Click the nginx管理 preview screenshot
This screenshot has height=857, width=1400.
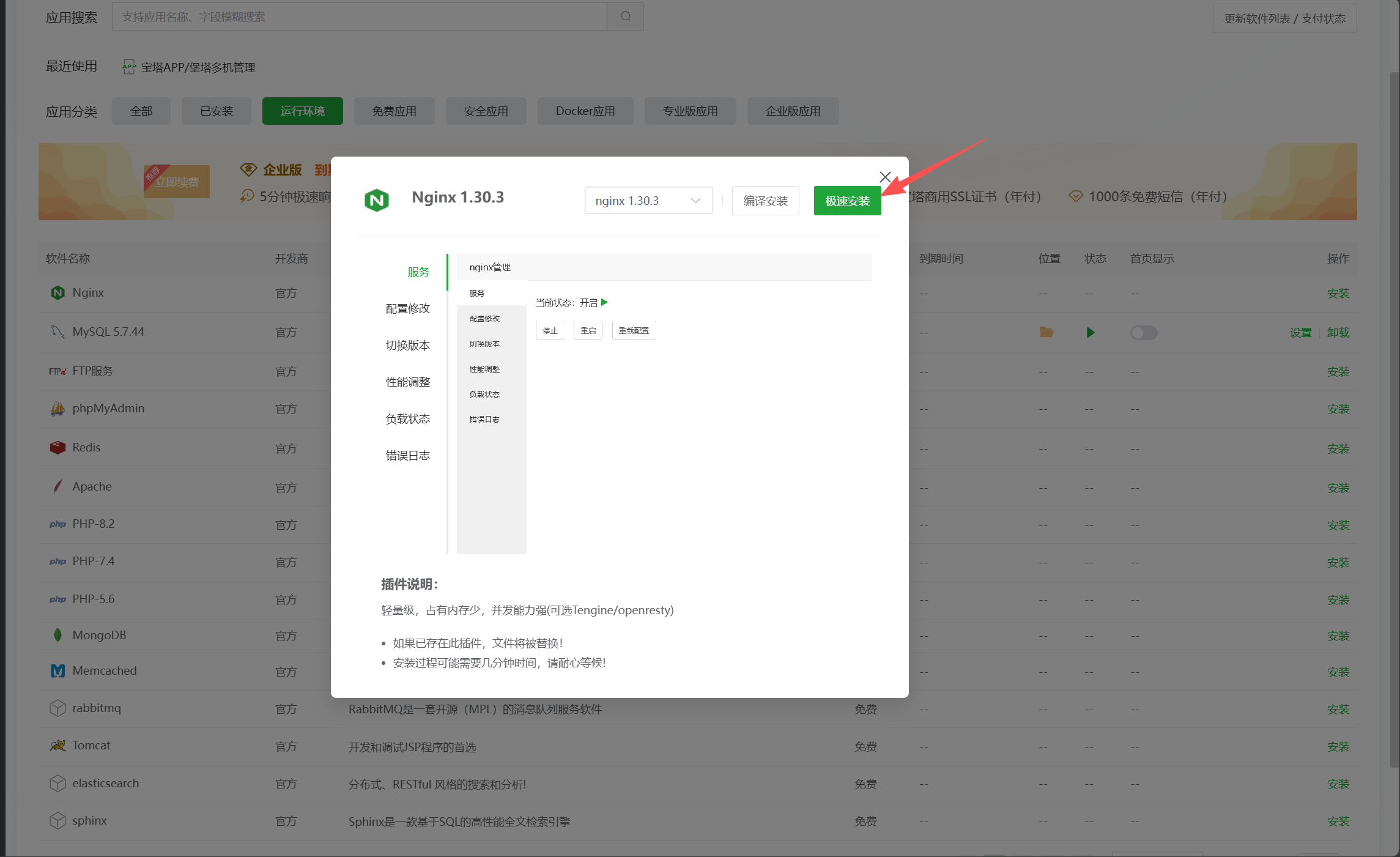[664, 404]
